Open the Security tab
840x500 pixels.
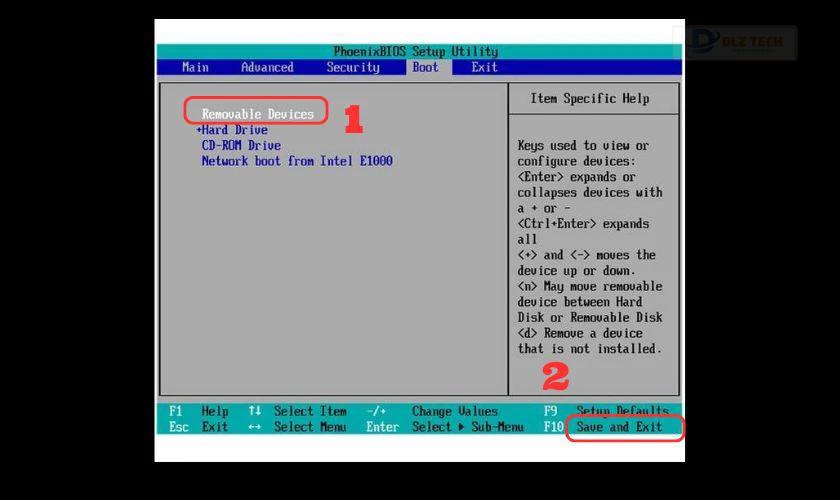(x=353, y=67)
